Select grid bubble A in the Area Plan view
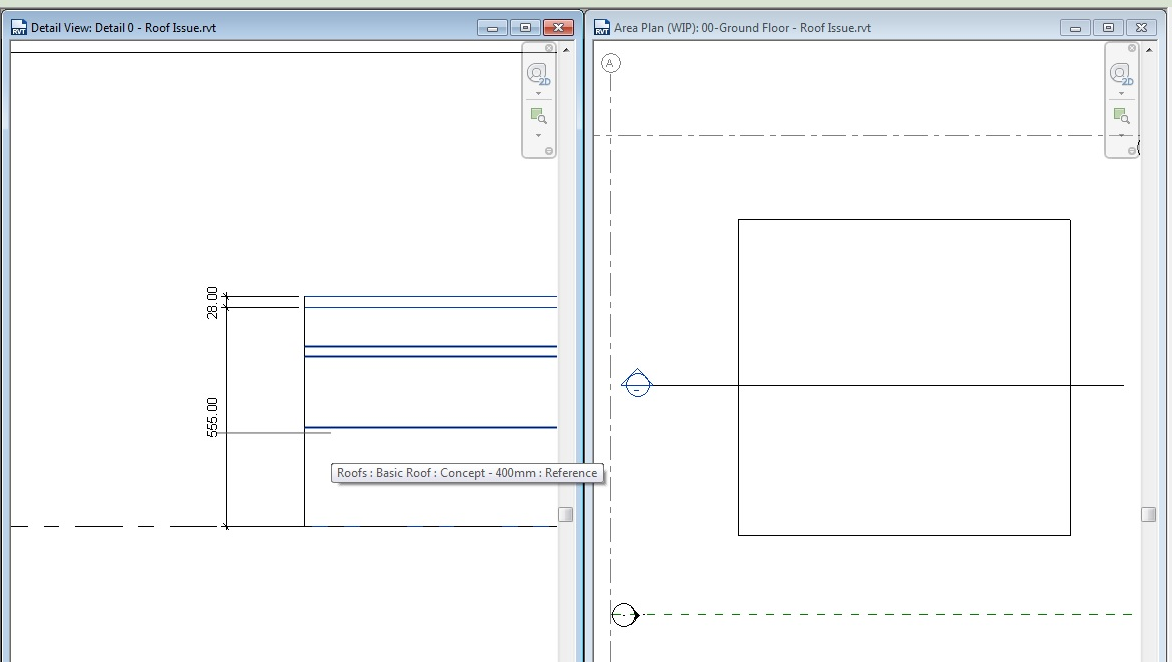The image size is (1172, 662). [x=611, y=62]
